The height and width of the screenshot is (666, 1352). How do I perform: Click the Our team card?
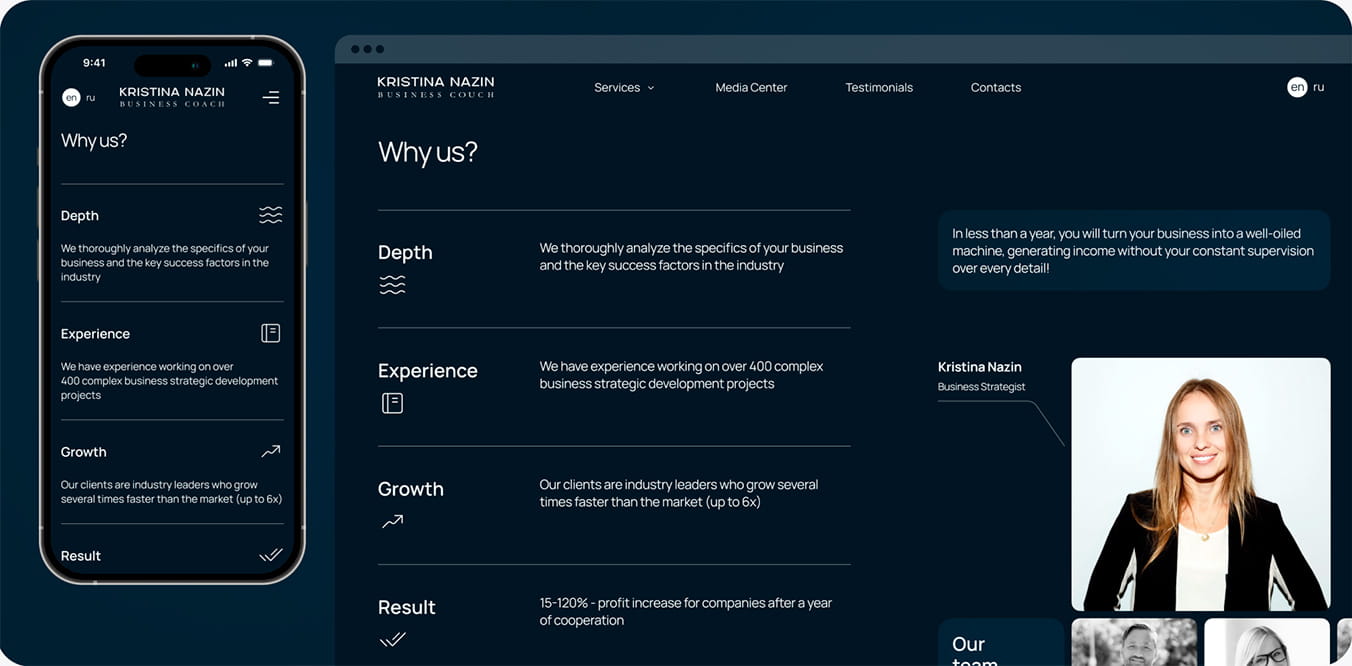[x=1001, y=642]
